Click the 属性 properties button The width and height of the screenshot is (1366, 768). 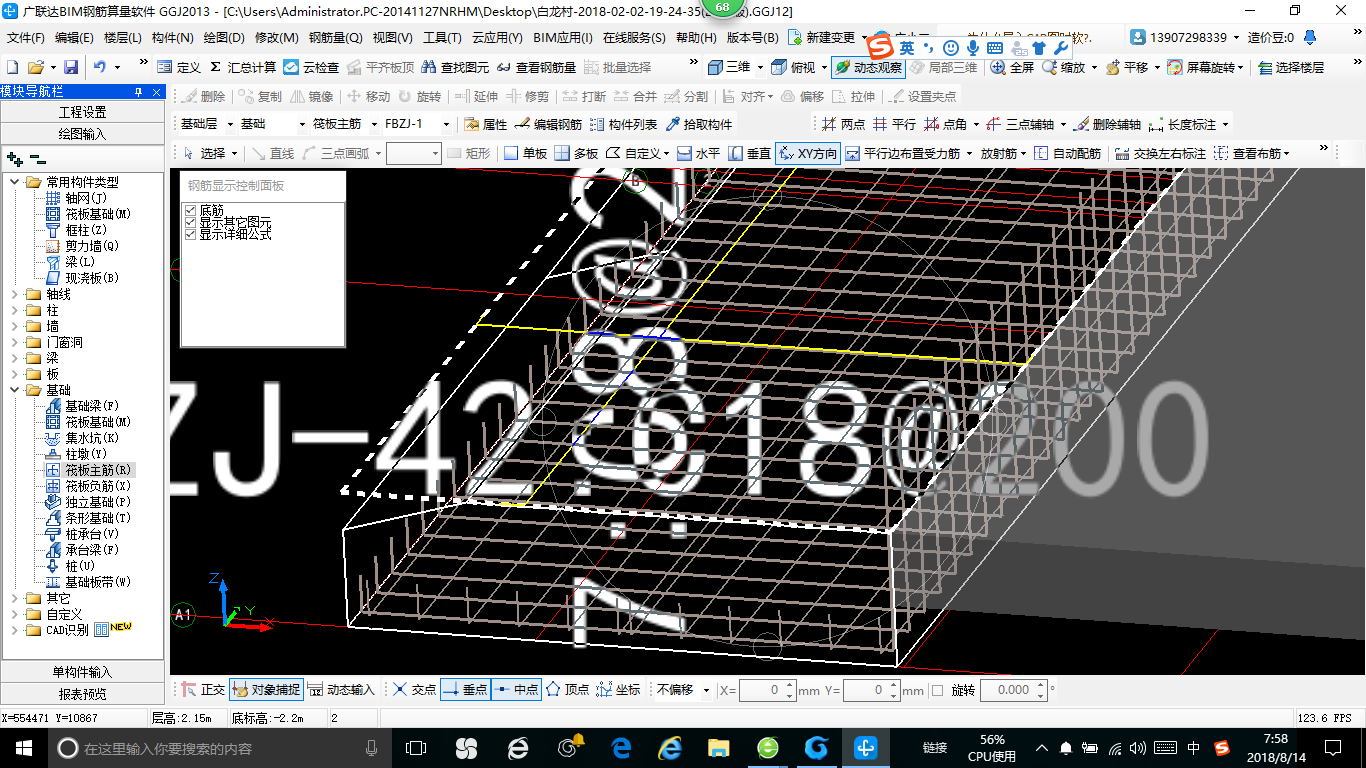point(486,124)
